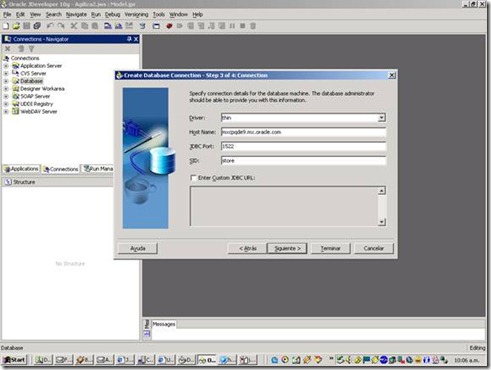
Task: Click the Pause debugger toolbar icon
Action: click(232, 26)
